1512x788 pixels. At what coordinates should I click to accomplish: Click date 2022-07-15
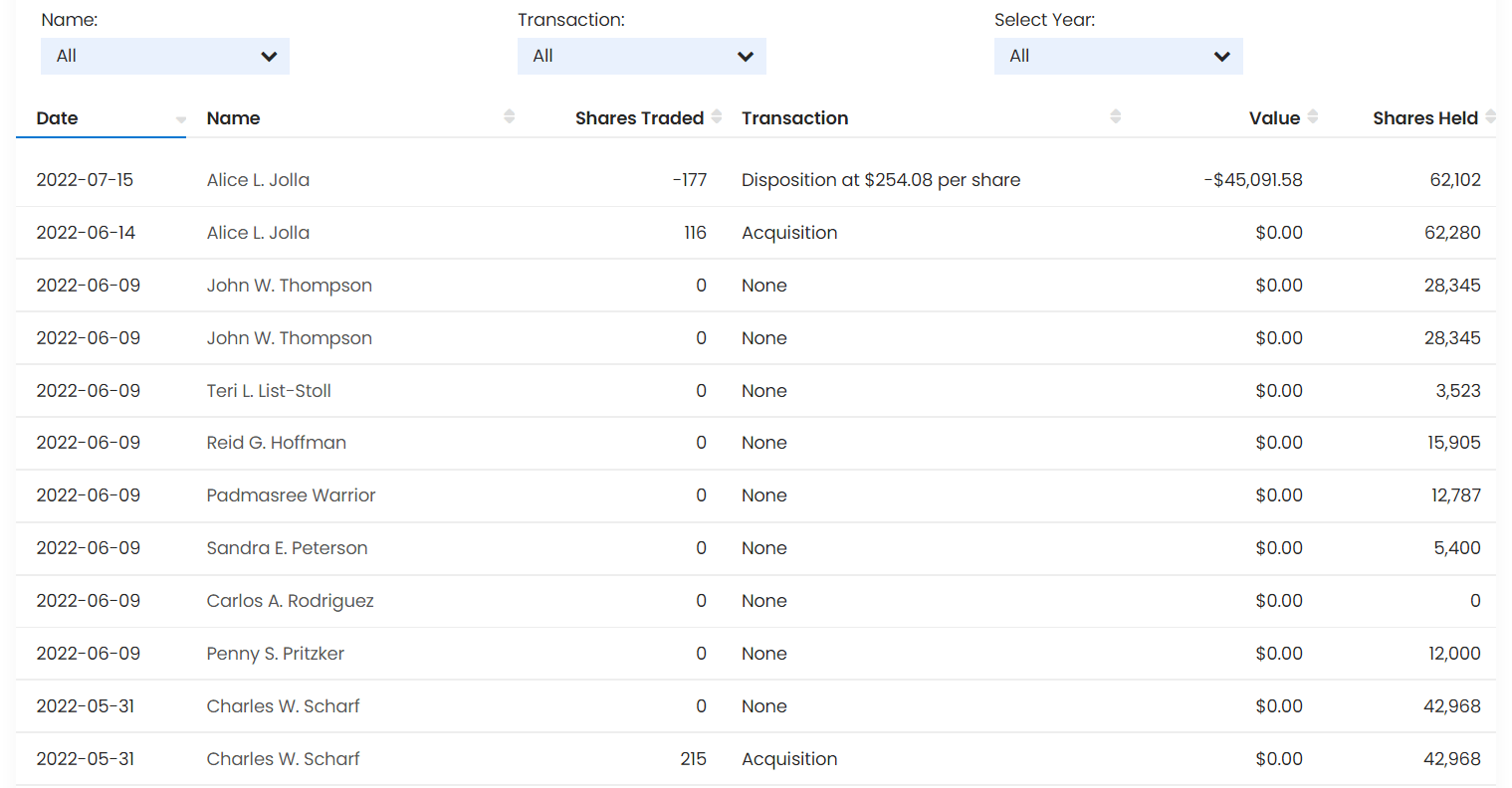85,180
